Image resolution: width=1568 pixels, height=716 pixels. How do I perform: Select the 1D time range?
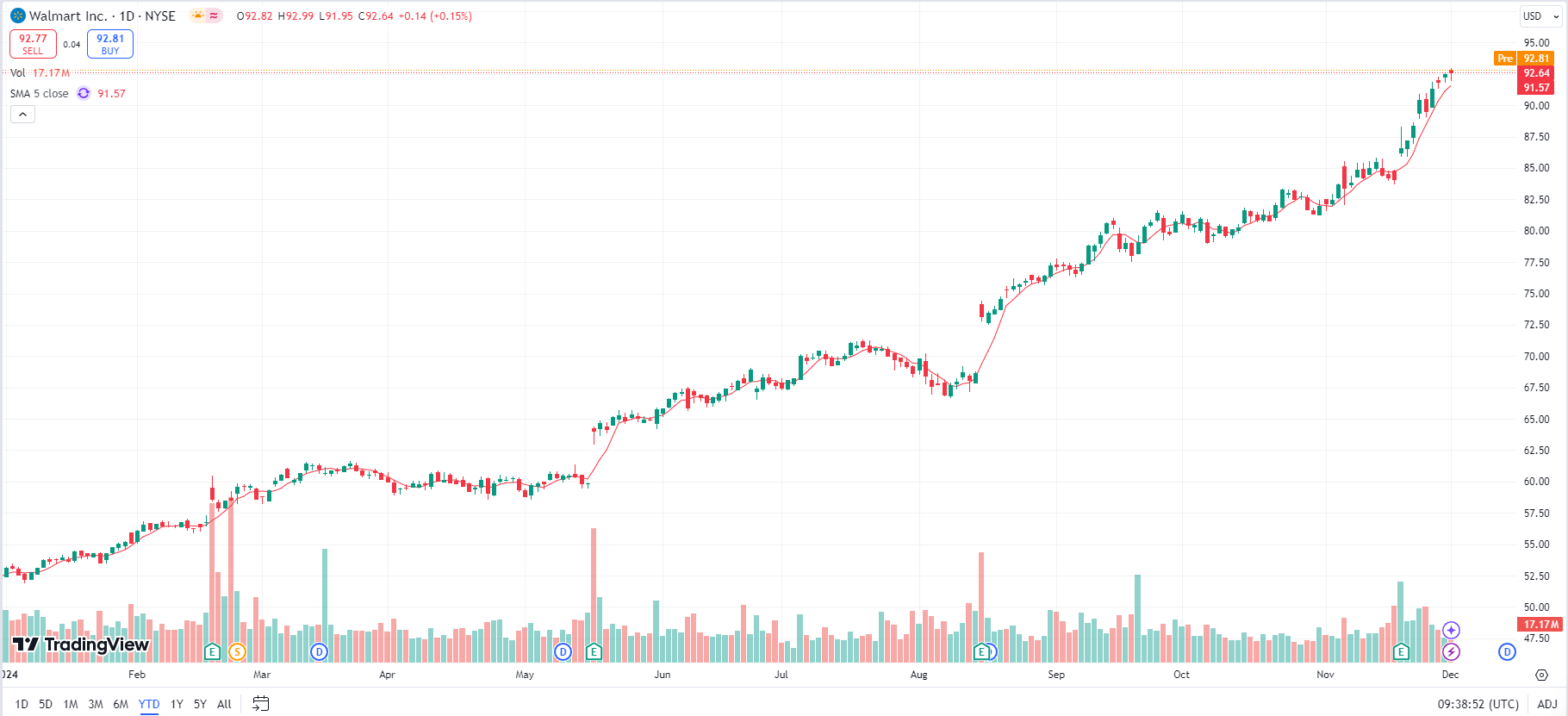[x=22, y=704]
